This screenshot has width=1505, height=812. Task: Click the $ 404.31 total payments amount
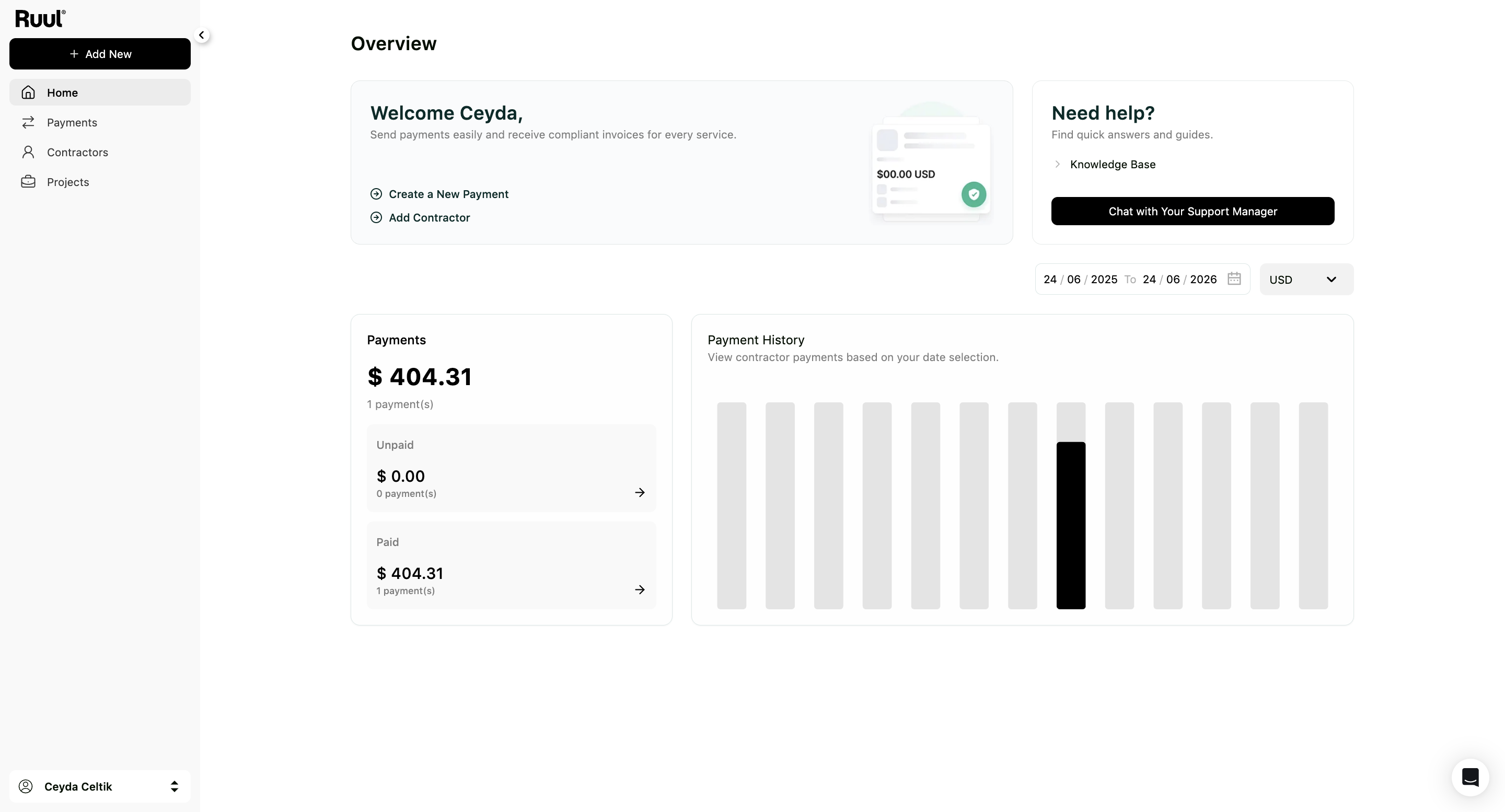[x=419, y=377]
